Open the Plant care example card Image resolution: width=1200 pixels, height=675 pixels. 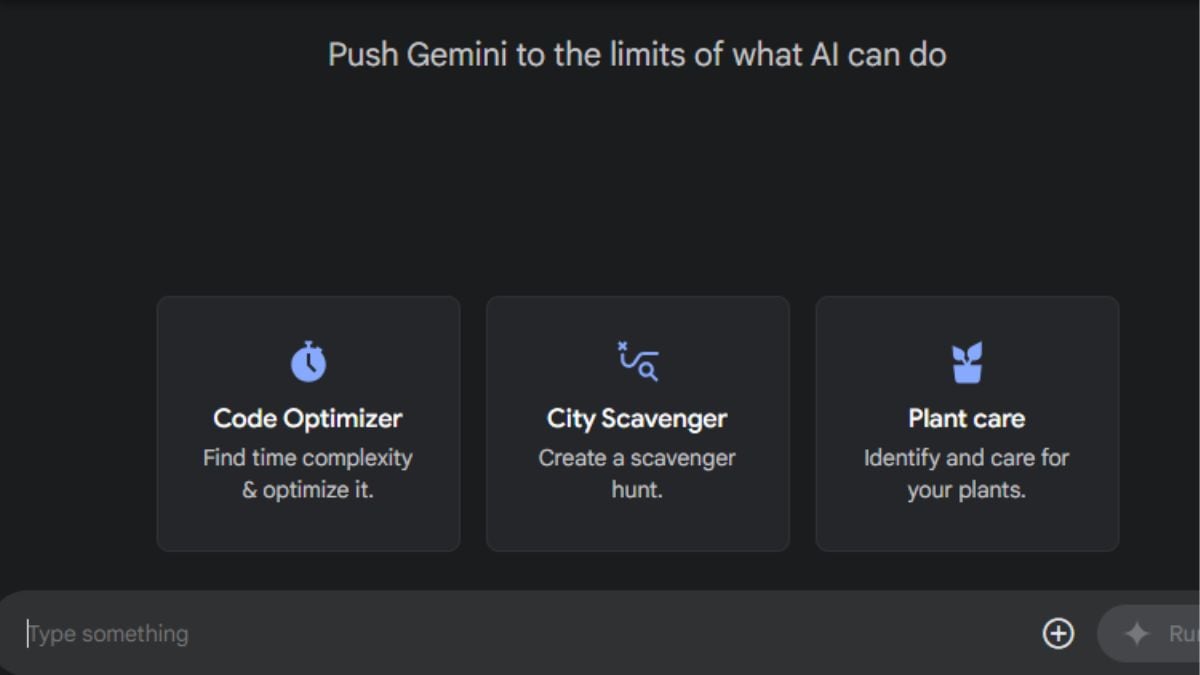[x=966, y=423]
